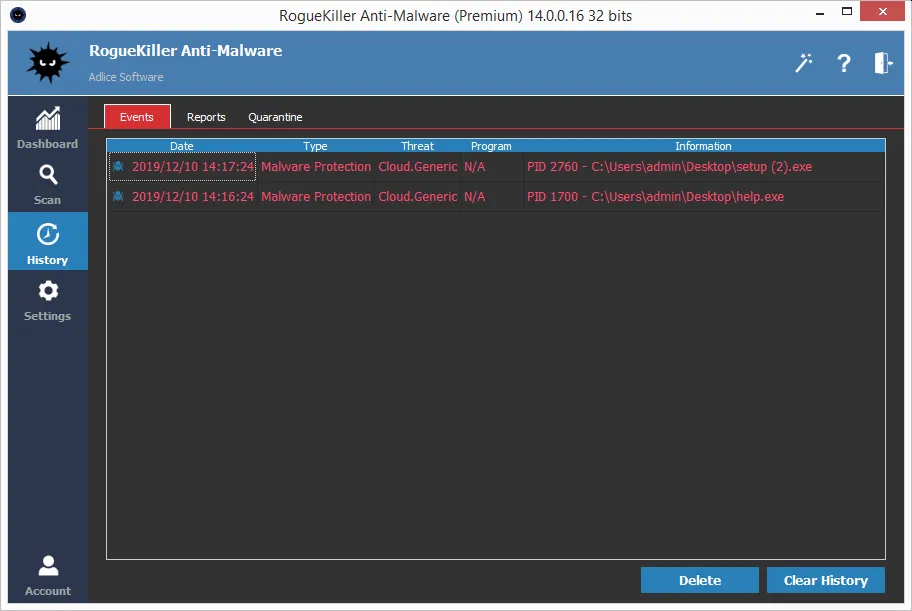Click Cloud.Generic in the PID 1700 row
The image size is (912, 611).
coord(418,197)
